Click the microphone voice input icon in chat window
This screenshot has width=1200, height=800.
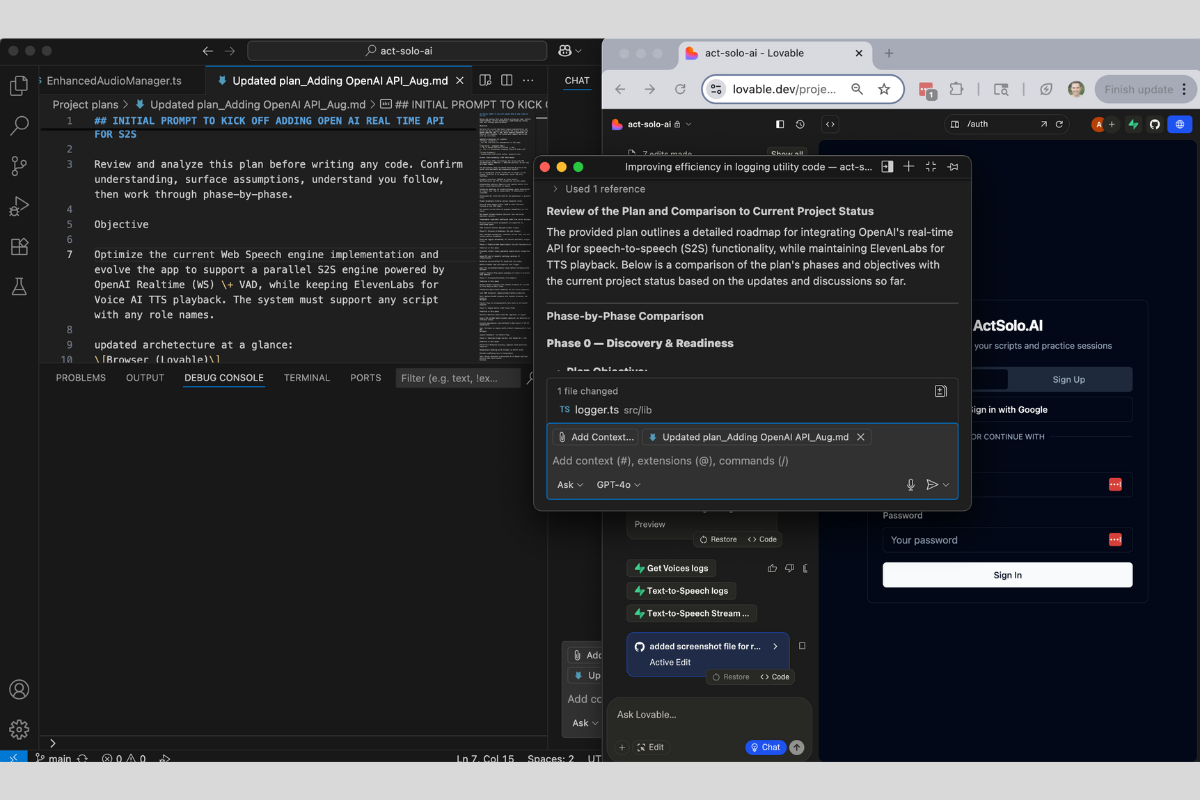coord(911,485)
